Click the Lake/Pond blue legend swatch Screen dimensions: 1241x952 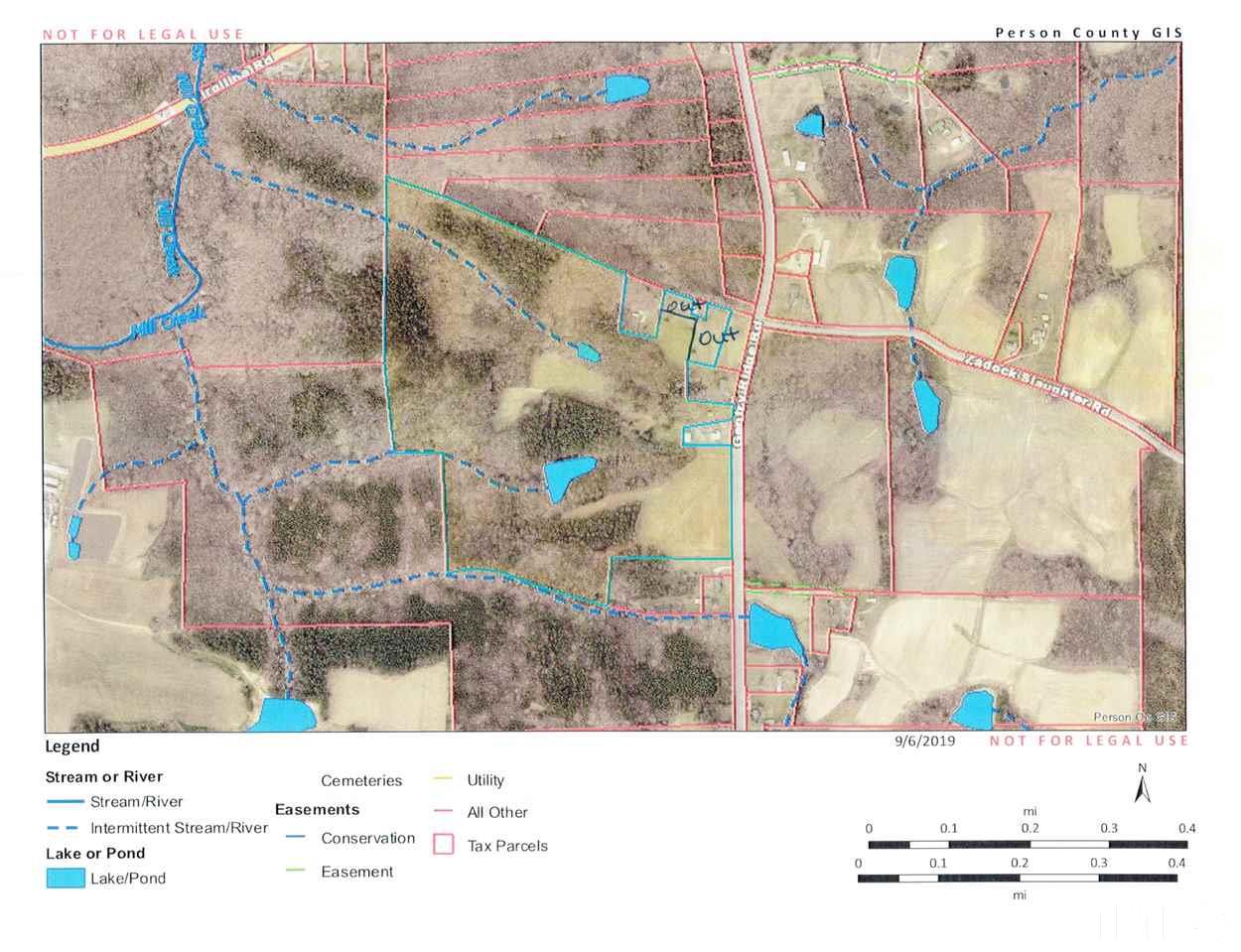click(66, 879)
